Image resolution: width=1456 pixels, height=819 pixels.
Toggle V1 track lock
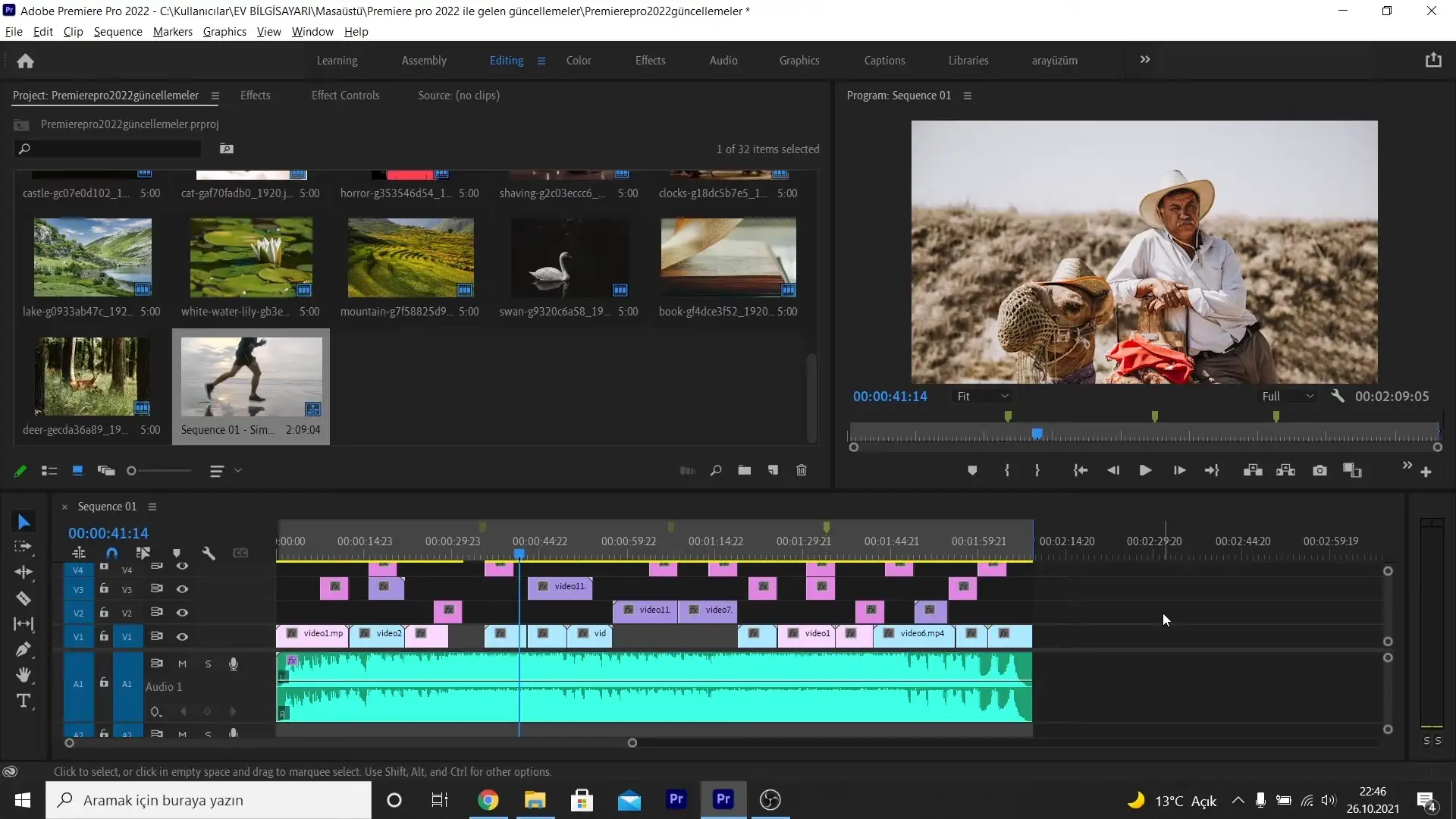click(x=104, y=636)
